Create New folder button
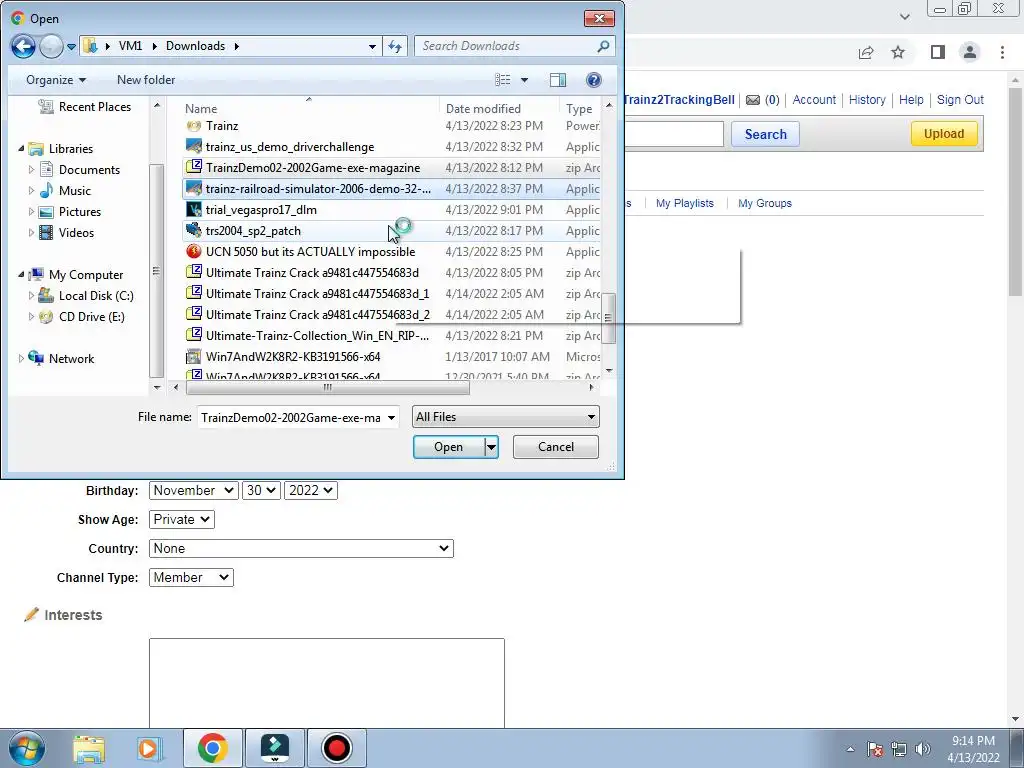The width and height of the screenshot is (1024, 768). click(x=146, y=80)
